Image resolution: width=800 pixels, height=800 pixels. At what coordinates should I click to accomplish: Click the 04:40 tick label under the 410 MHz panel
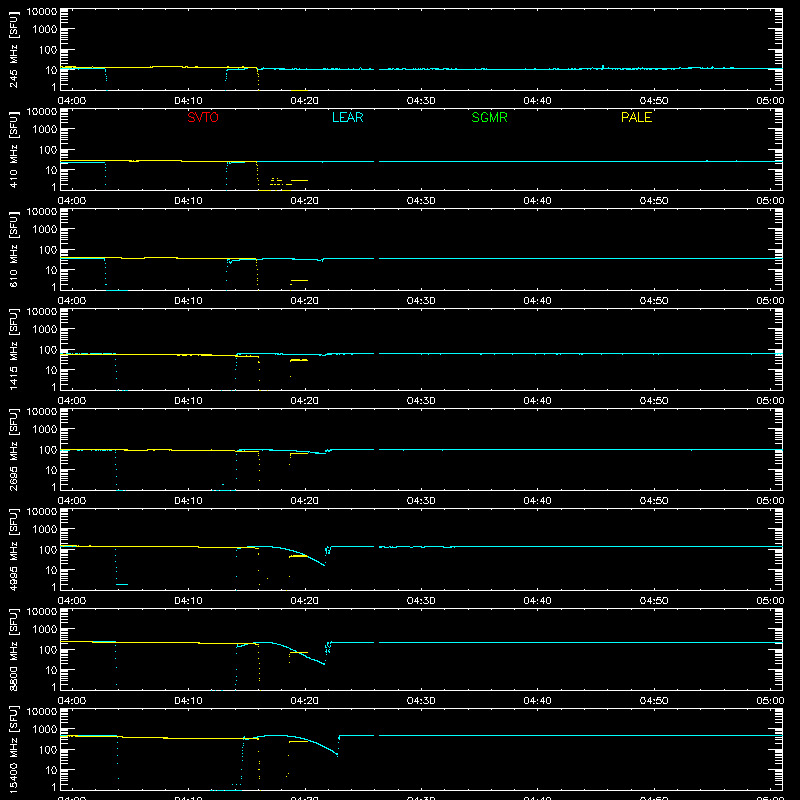tap(537, 201)
